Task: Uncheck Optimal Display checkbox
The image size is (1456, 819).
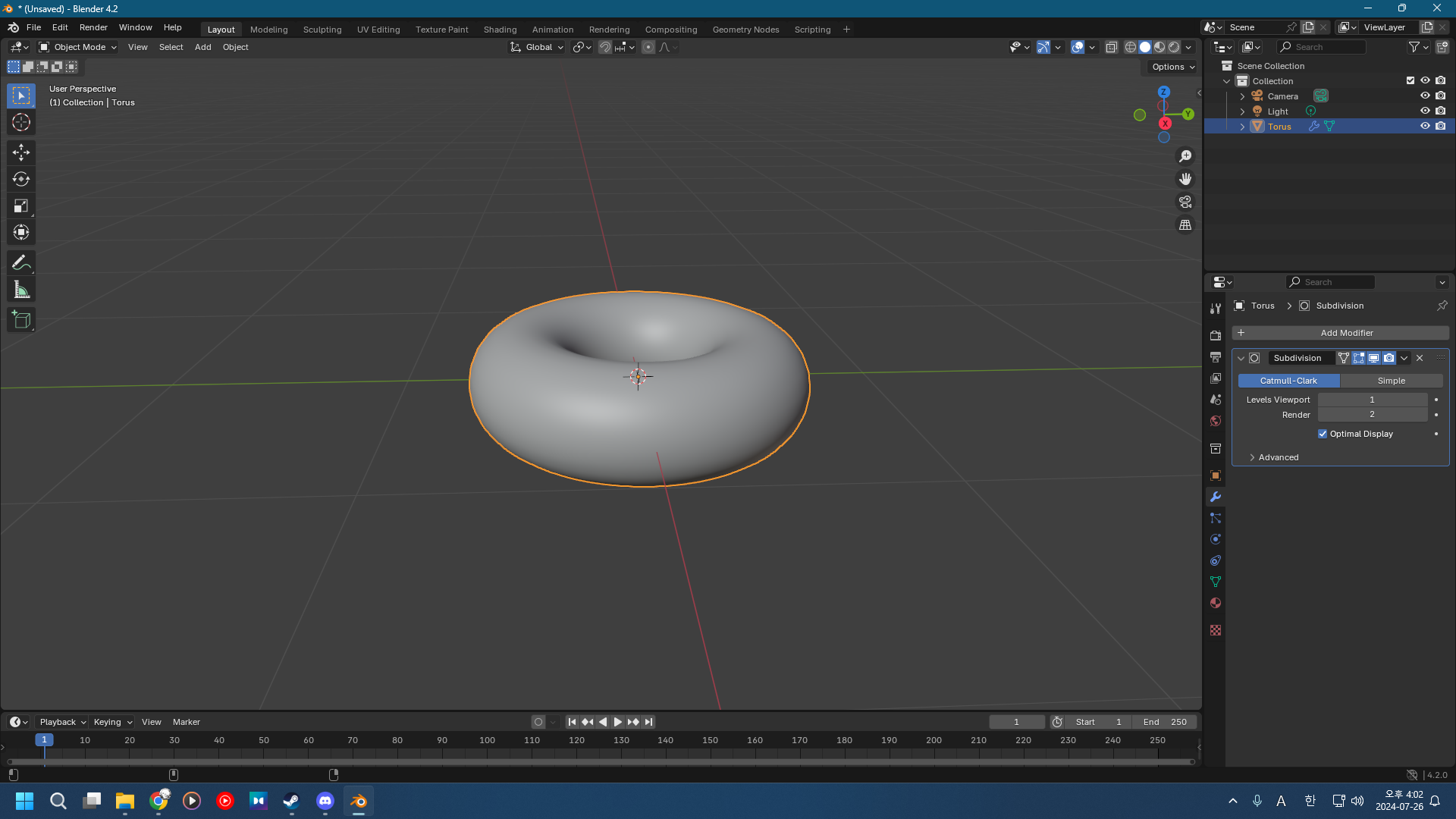Action: pos(1323,434)
